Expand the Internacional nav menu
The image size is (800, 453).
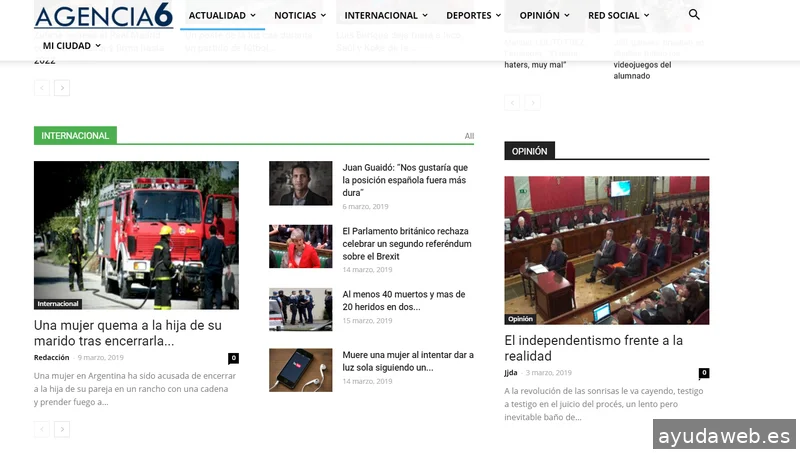386,15
